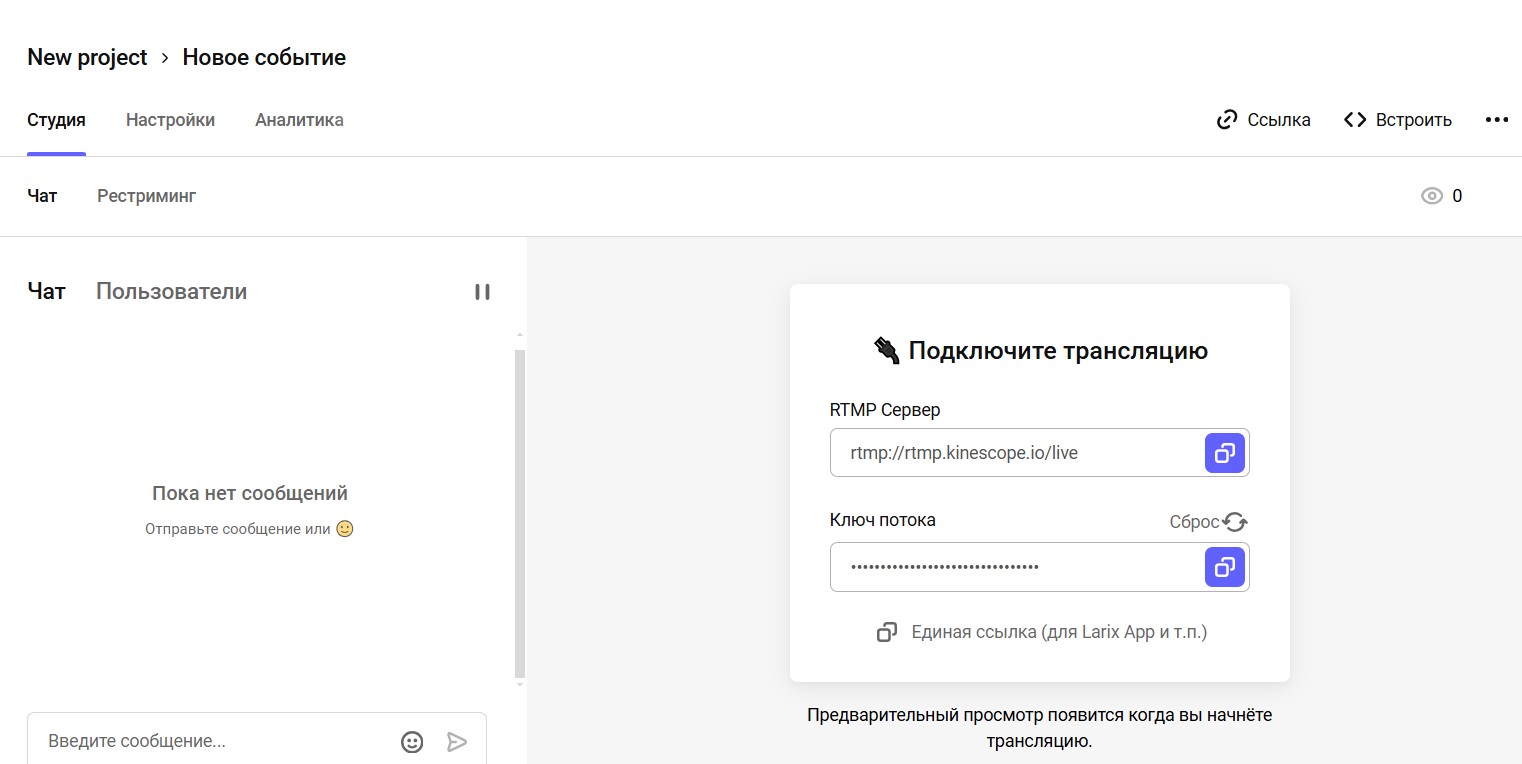Focus the Введите сообщение input field
This screenshot has width=1522, height=764.
[x=215, y=741]
